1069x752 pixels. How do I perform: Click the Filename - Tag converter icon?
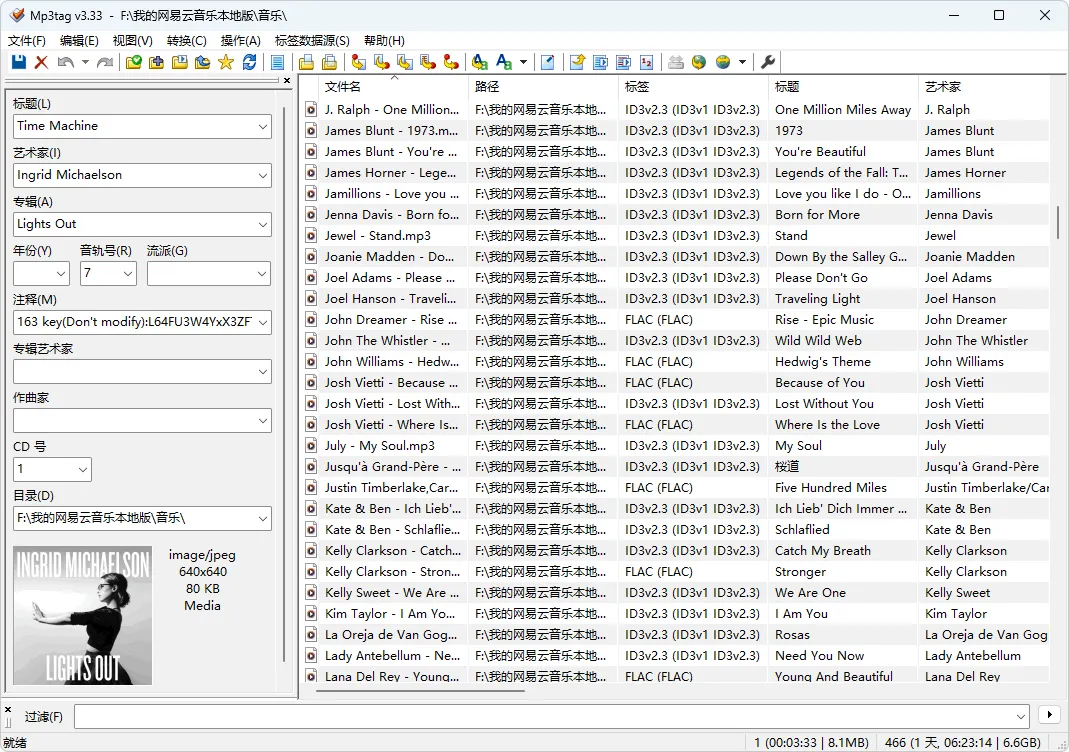[382, 63]
